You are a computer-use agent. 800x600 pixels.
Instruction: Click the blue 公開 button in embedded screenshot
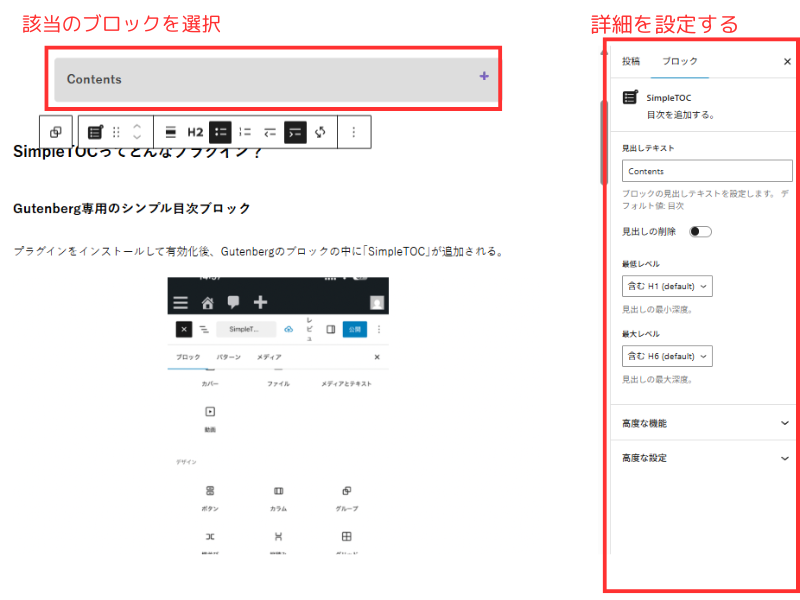tap(355, 329)
